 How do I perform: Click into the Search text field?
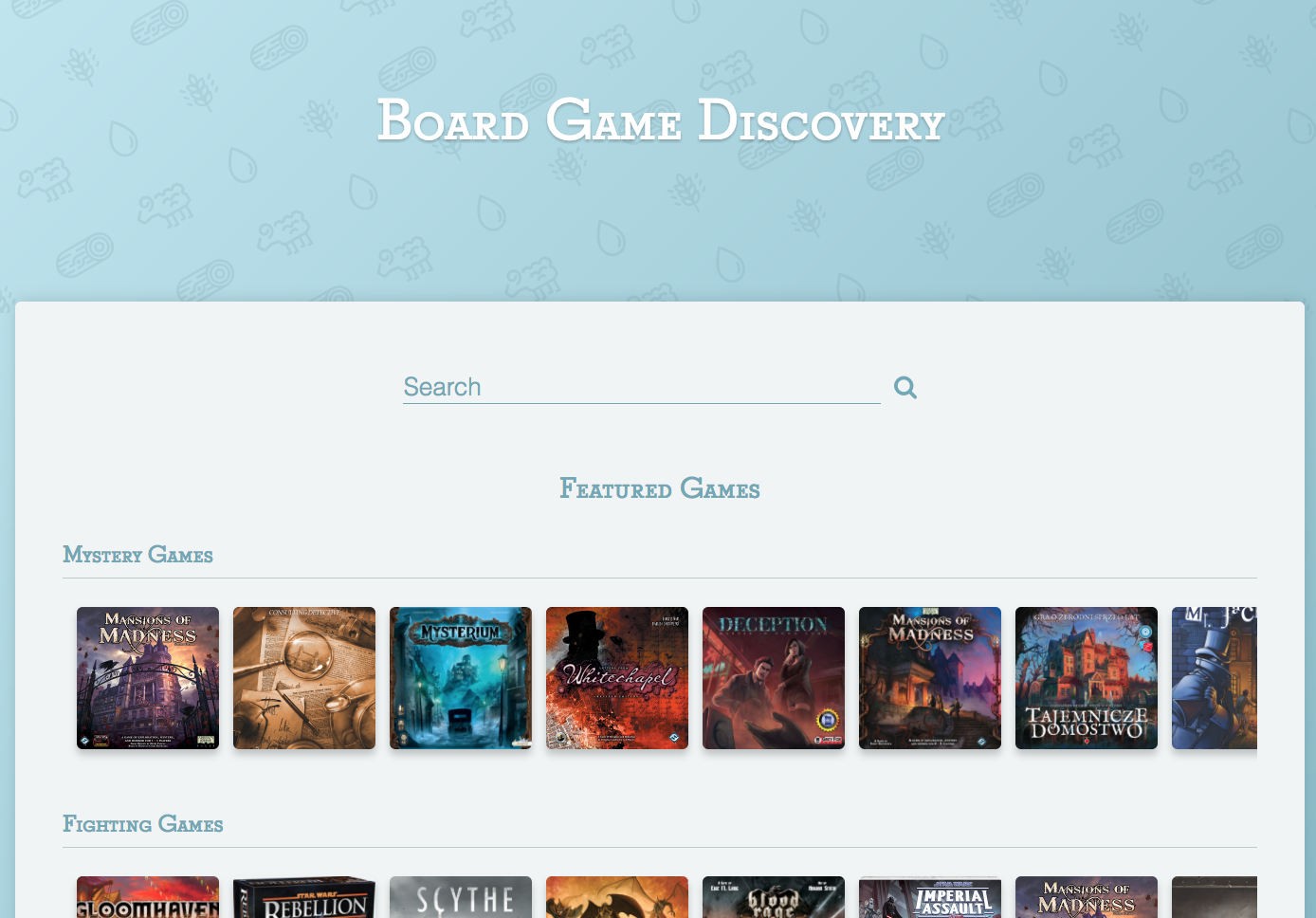[x=641, y=387]
